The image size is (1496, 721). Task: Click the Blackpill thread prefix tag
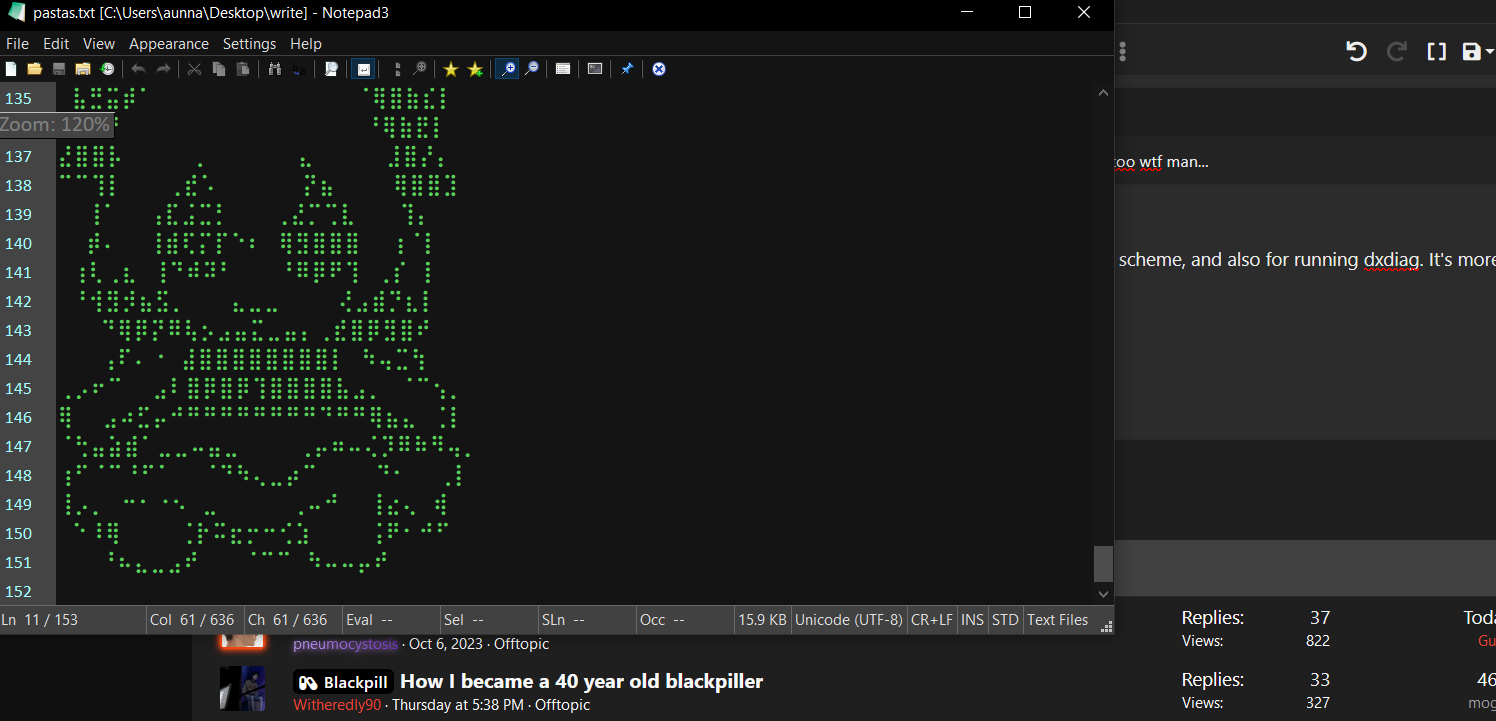[343, 683]
